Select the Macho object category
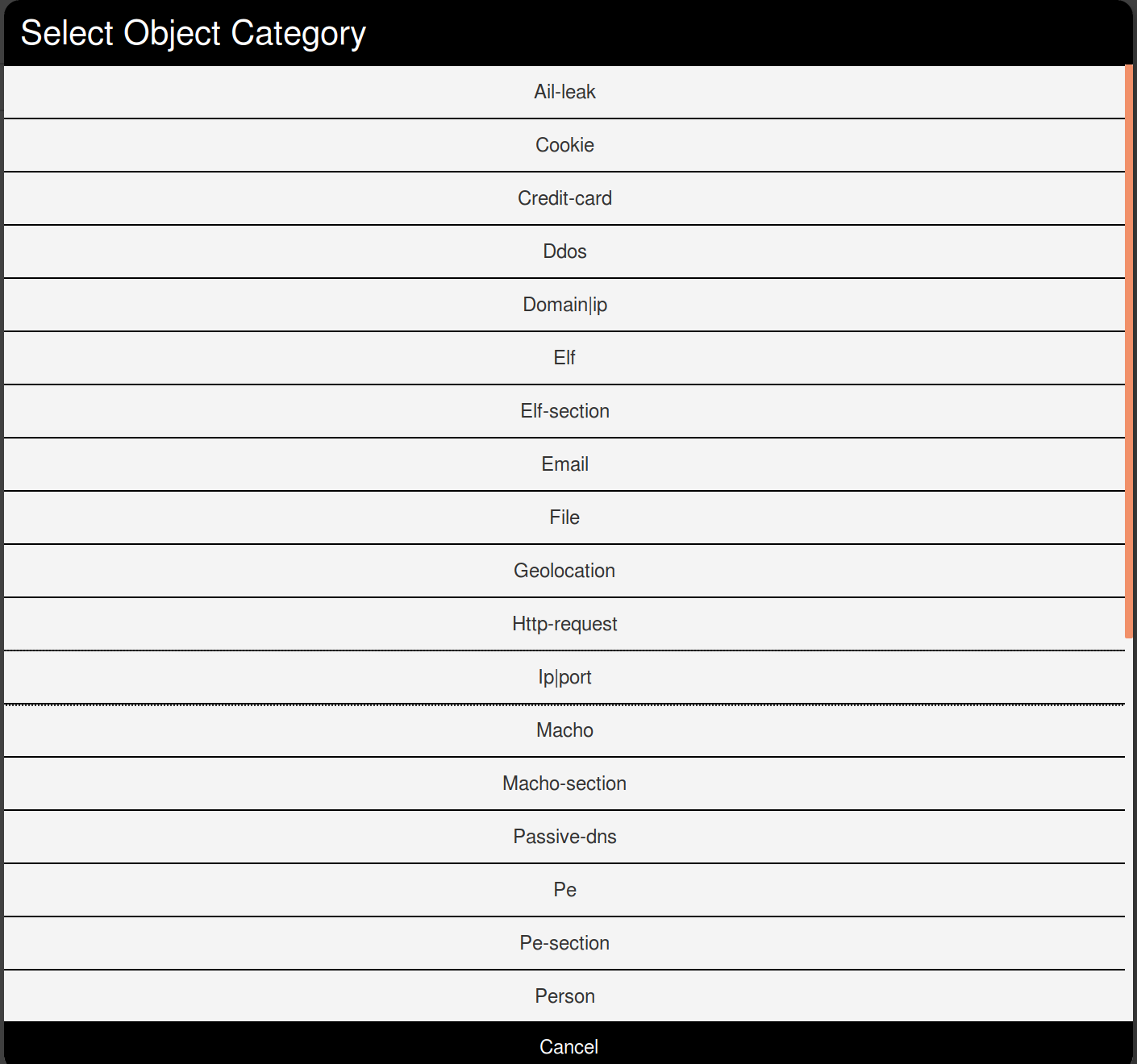 click(564, 730)
